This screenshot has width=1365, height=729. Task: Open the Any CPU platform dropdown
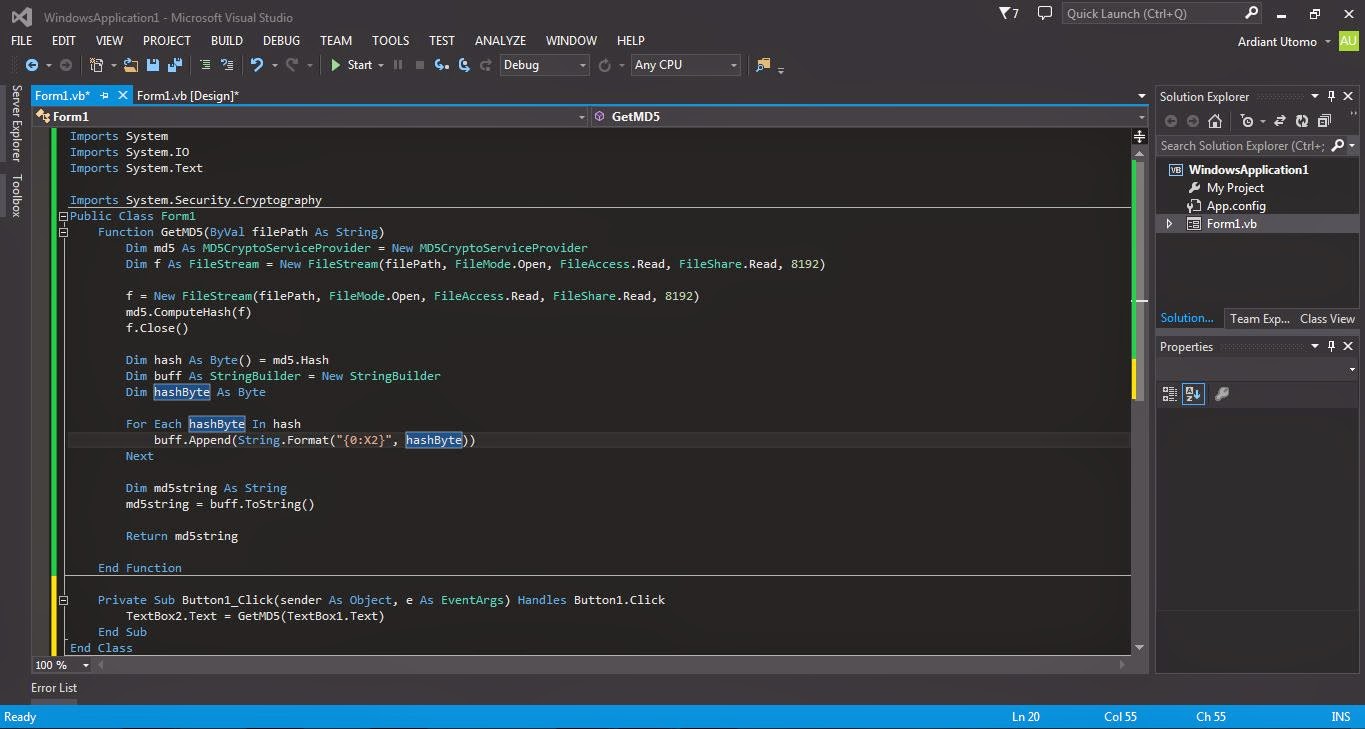click(733, 65)
